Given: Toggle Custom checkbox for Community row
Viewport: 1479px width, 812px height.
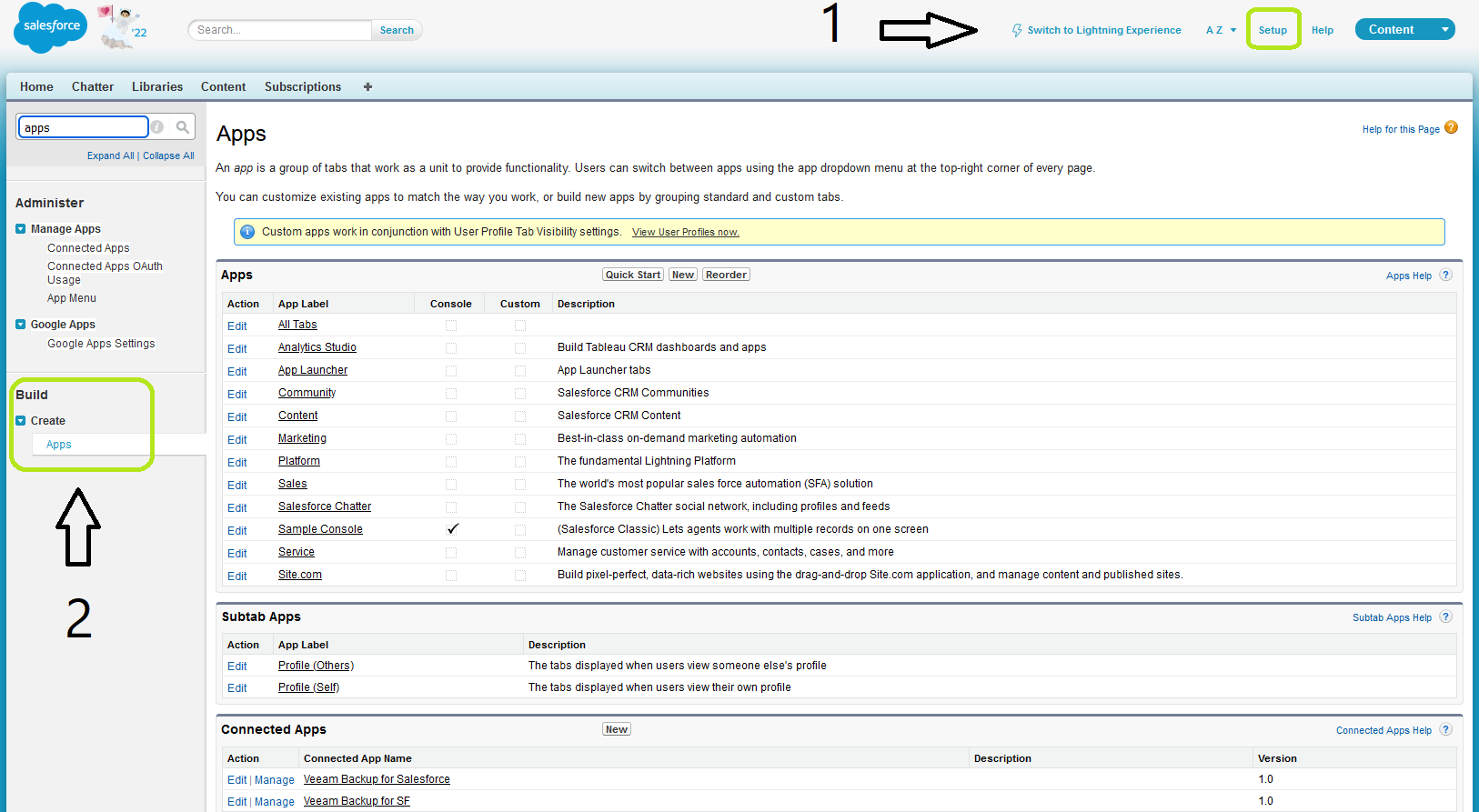Looking at the screenshot, I should (x=520, y=394).
